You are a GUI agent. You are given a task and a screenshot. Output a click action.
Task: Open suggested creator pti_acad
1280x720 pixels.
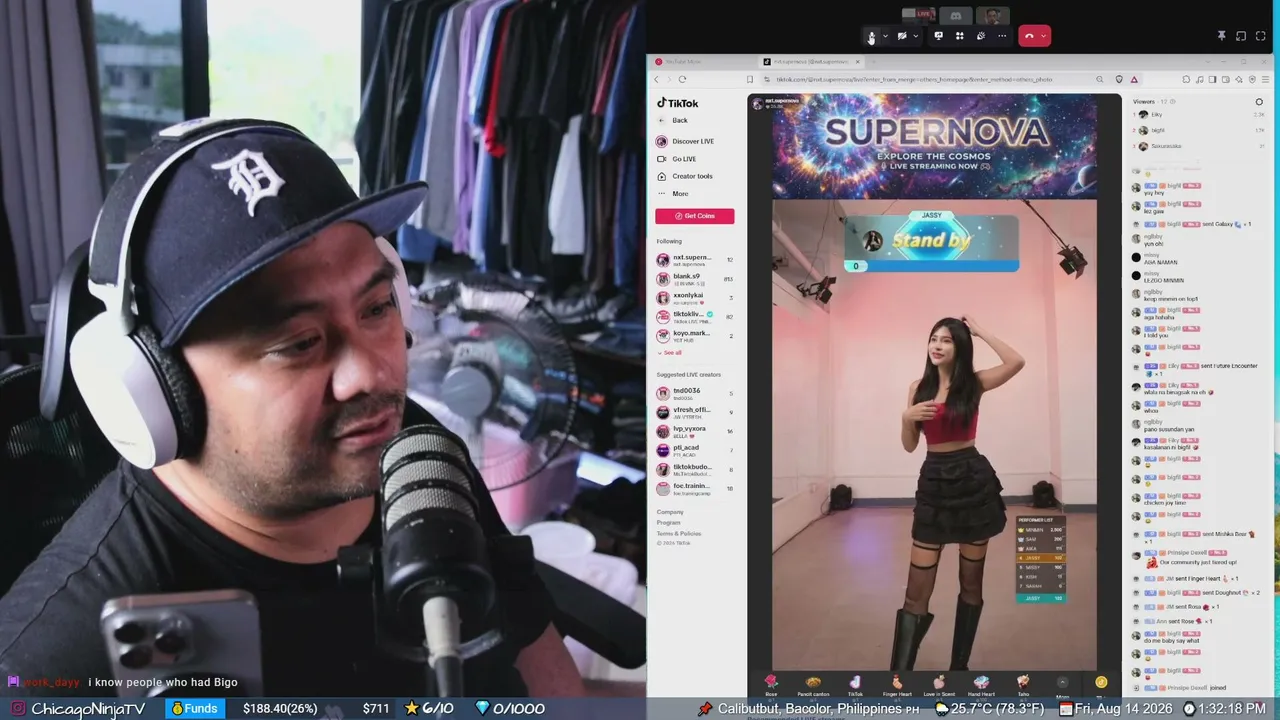(695, 449)
